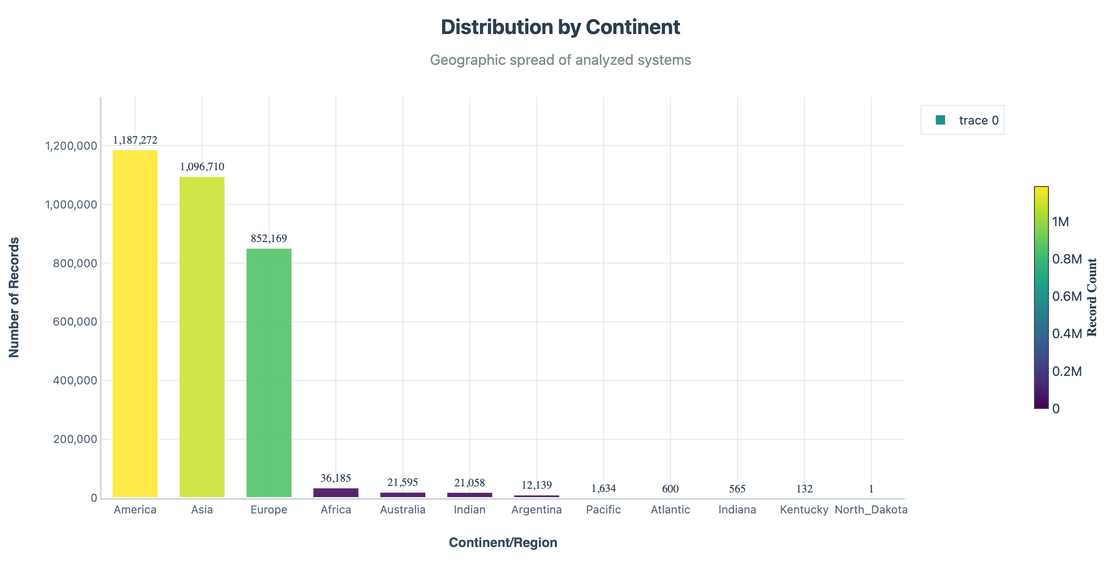
Task: Click the Kentucky axis tick label
Action: point(804,510)
